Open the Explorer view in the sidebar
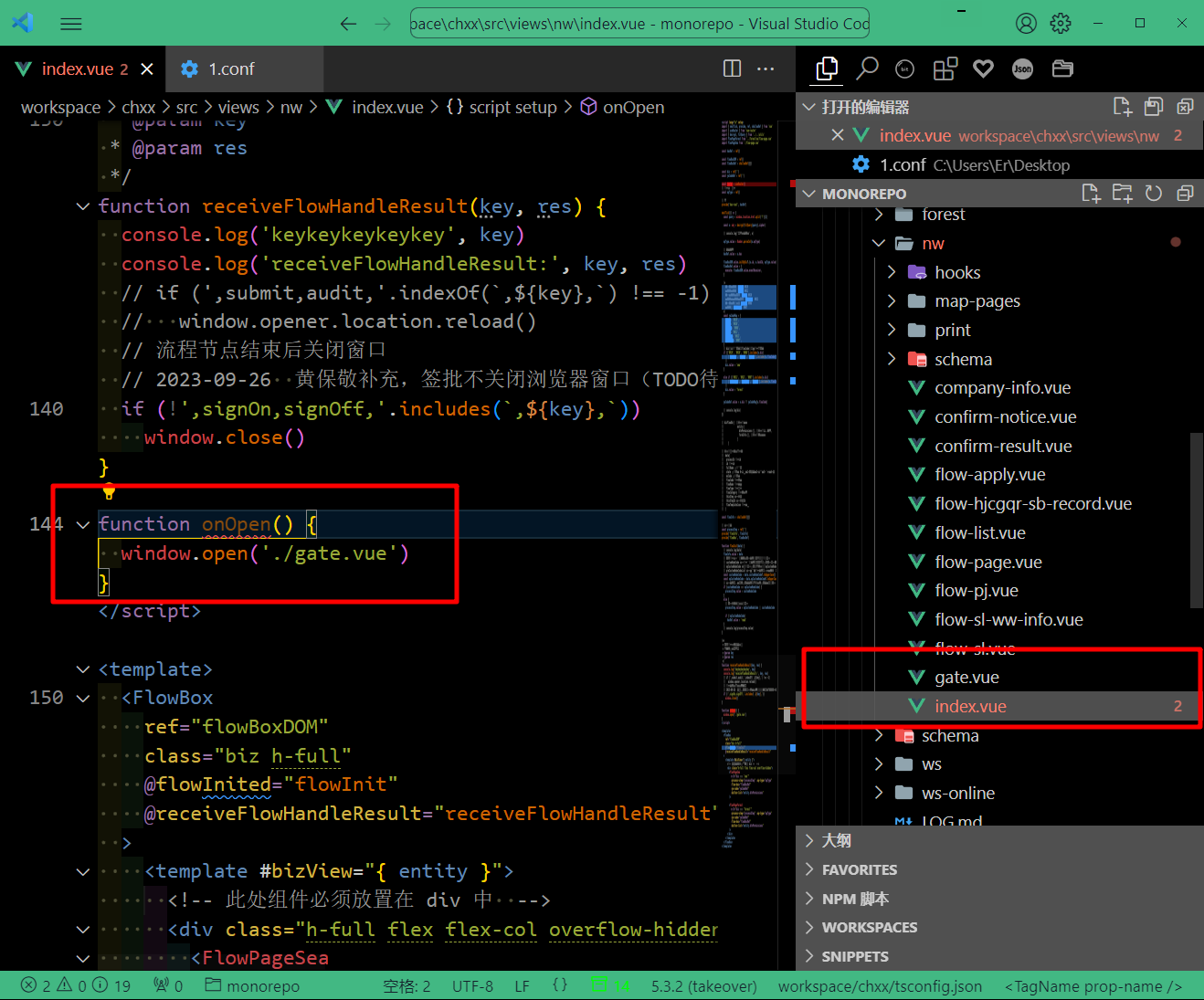The image size is (1204, 1000). (827, 68)
